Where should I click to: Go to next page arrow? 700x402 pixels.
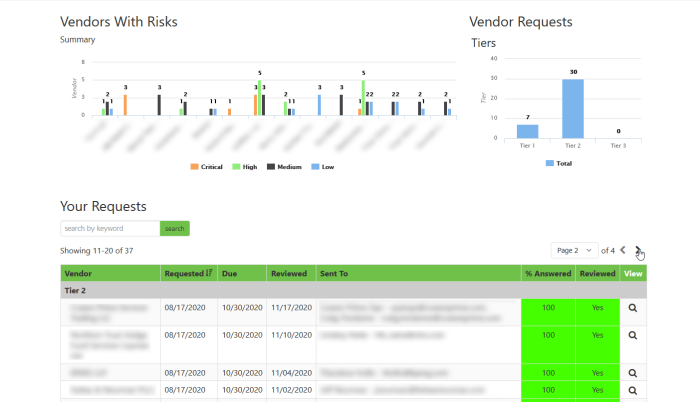pos(638,250)
